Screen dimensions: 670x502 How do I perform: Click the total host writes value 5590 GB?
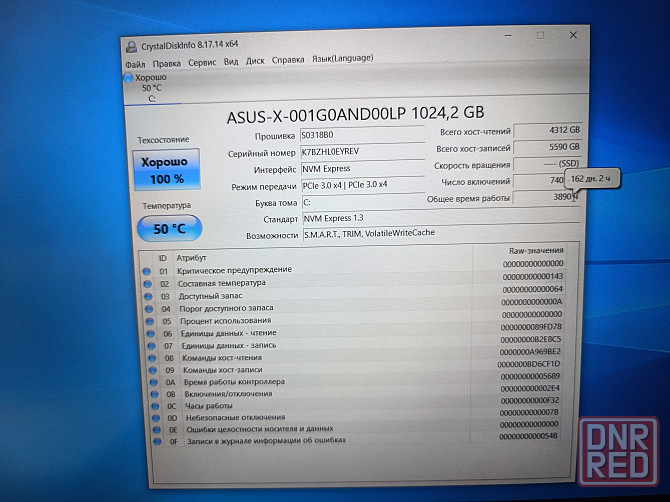point(548,147)
